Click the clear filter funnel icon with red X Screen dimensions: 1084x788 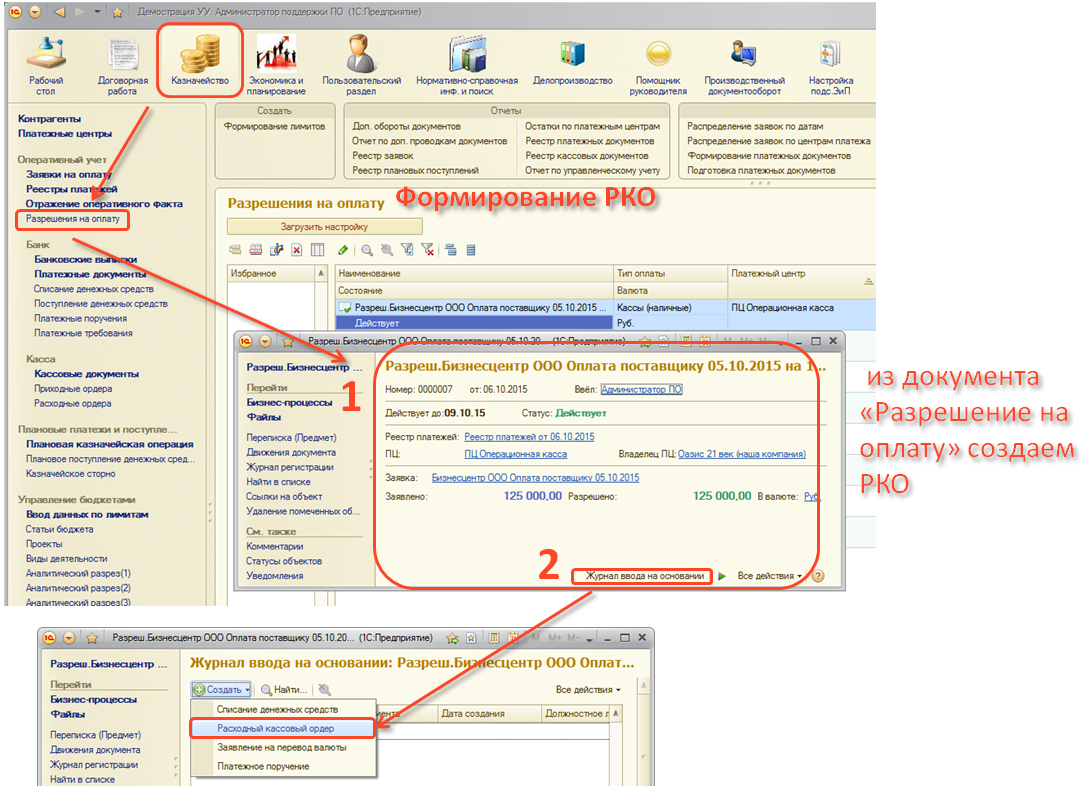click(x=427, y=250)
